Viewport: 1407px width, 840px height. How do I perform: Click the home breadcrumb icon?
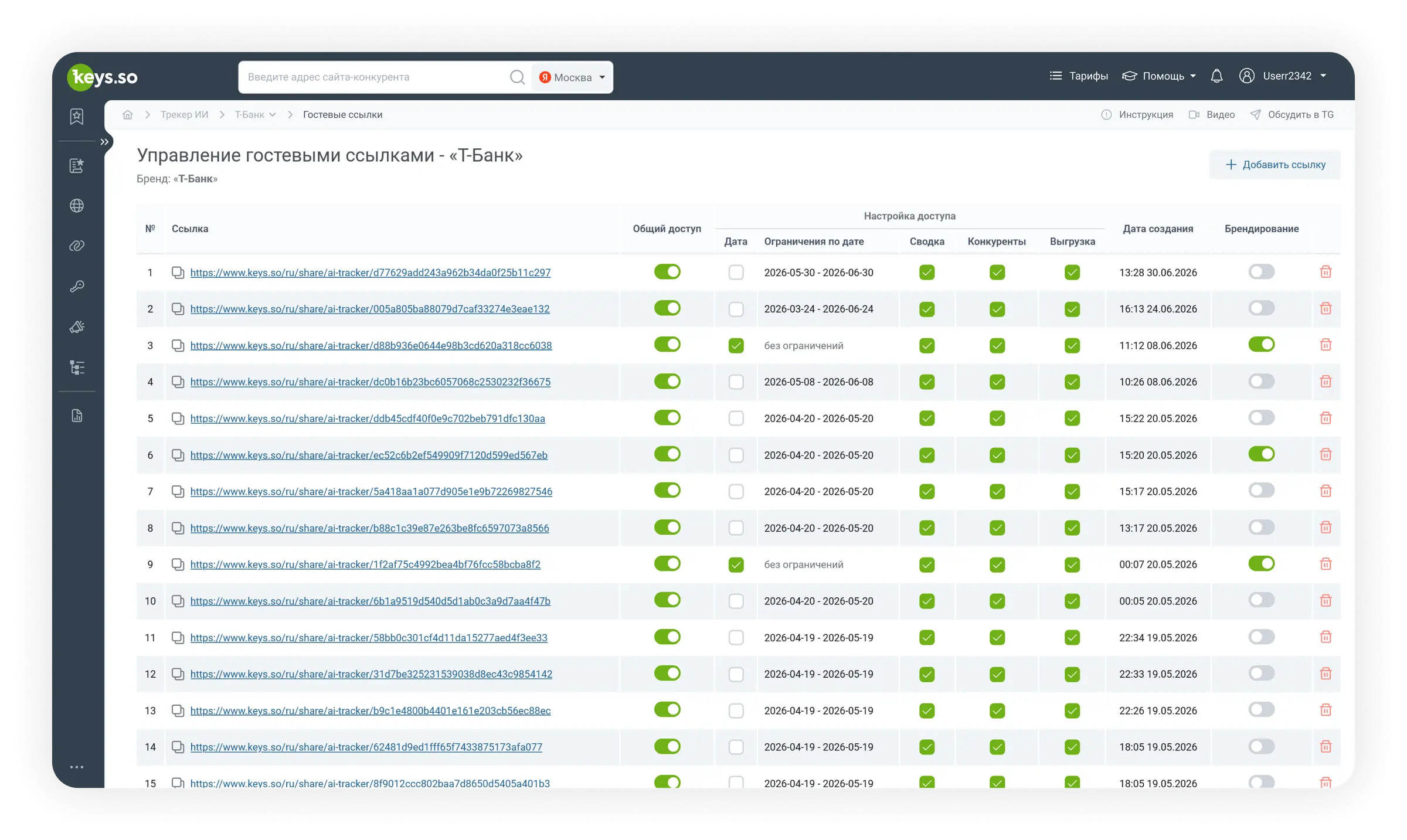coord(128,114)
